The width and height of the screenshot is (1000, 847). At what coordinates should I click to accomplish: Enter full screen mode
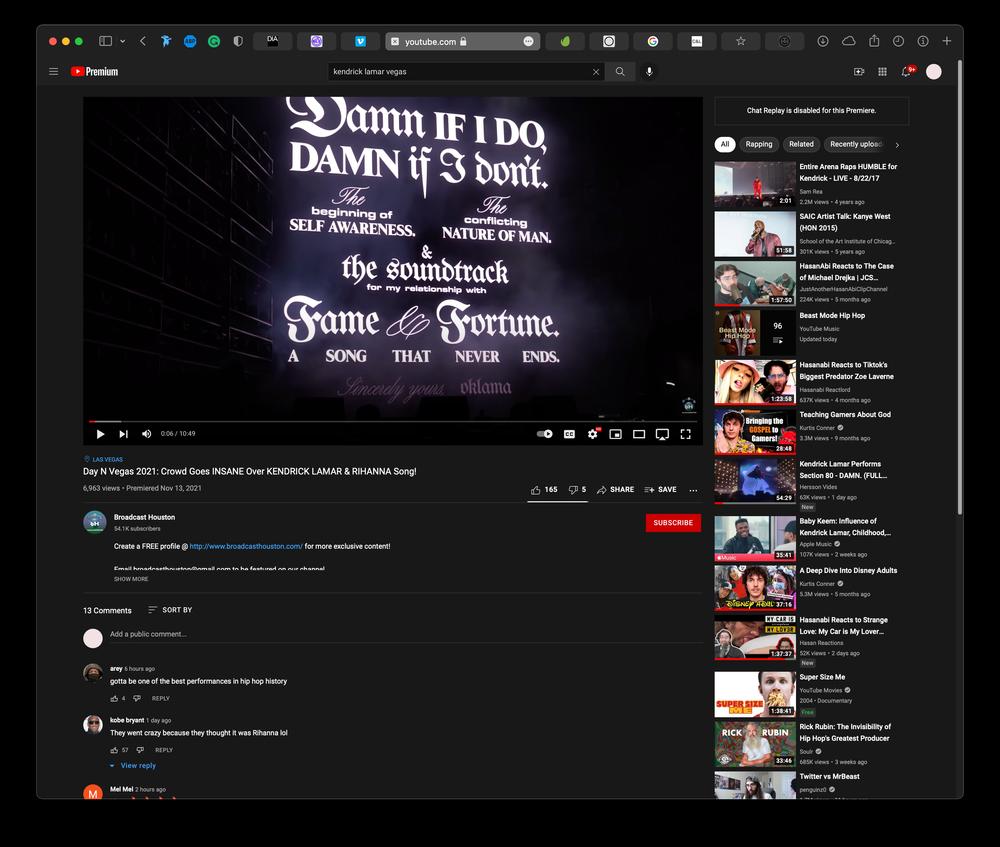[686, 434]
